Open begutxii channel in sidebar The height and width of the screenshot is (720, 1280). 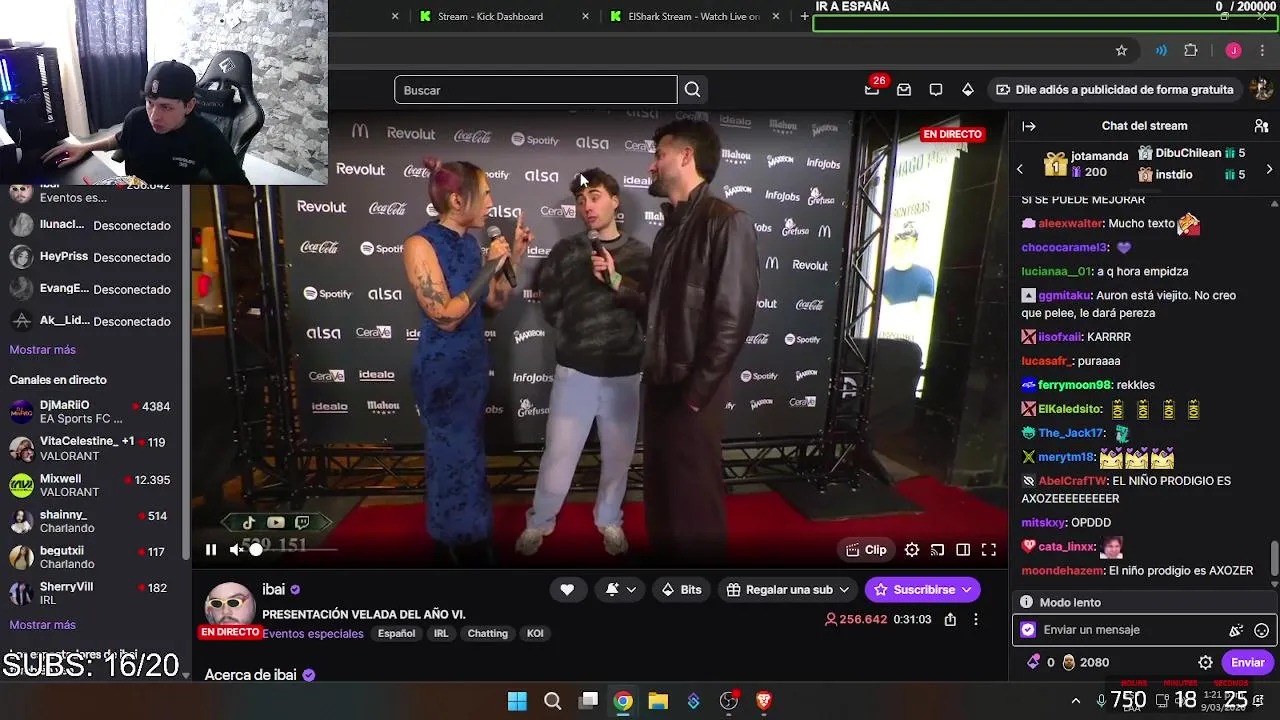91,557
